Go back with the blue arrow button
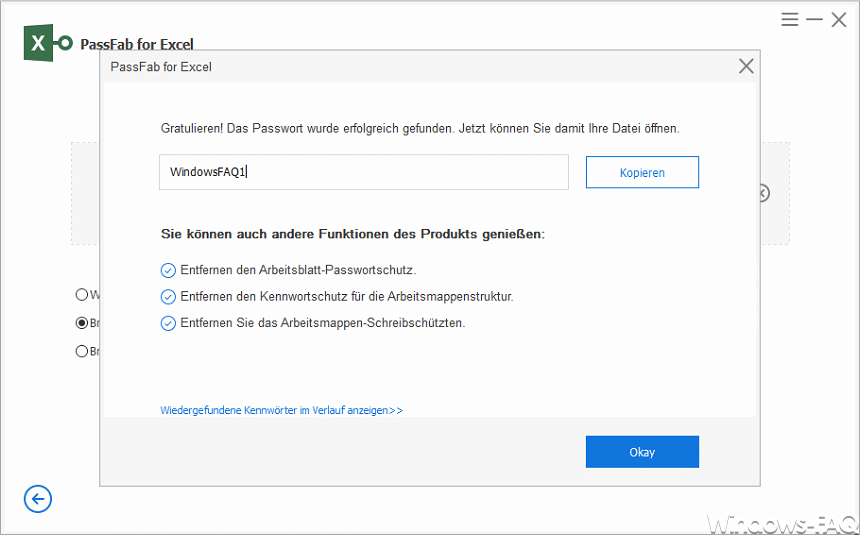The height and width of the screenshot is (535, 860). [38, 499]
